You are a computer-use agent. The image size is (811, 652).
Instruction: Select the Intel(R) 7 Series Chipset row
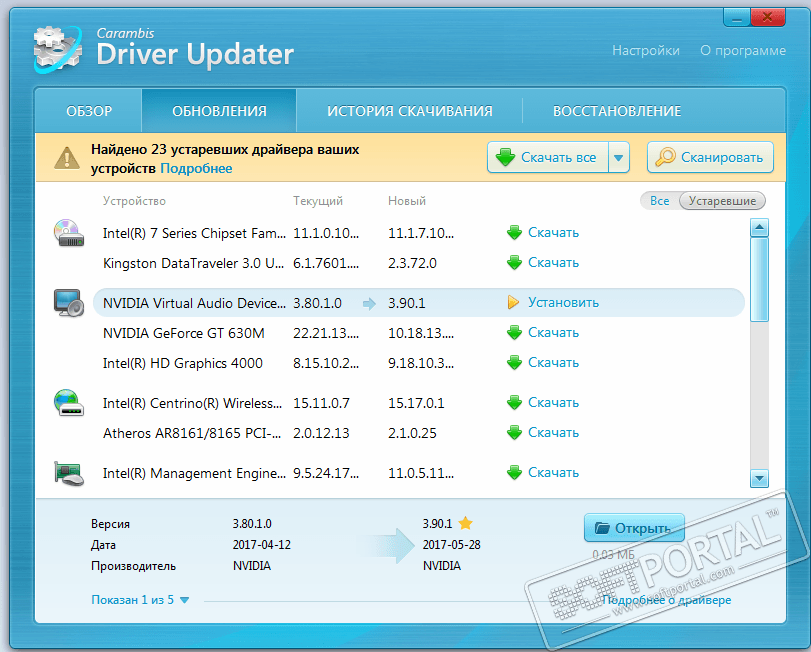[x=418, y=233]
